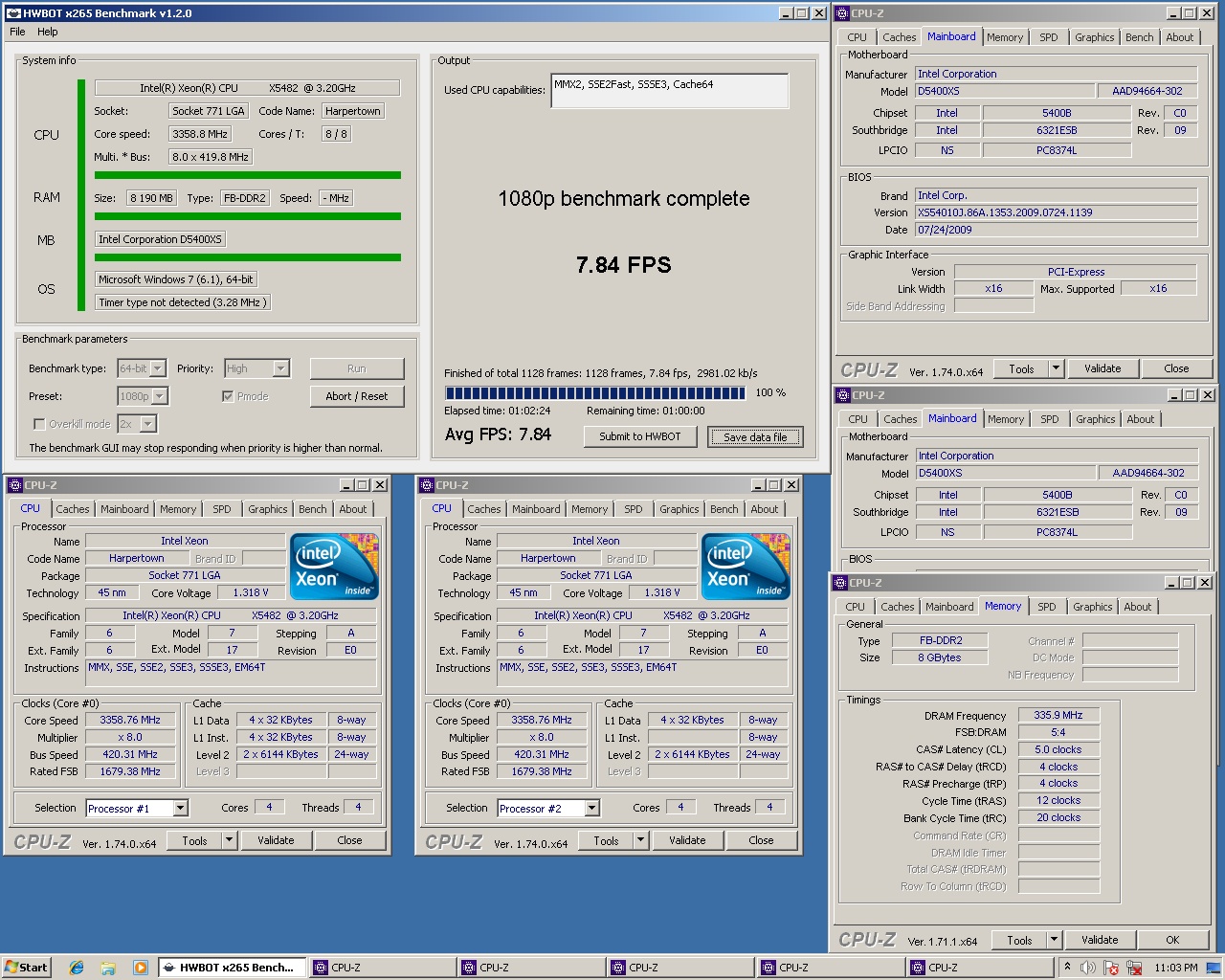Image resolution: width=1225 pixels, height=980 pixels.
Task: Click Core Voltage 1.318 V in Processor #1 window
Action: 250,592
